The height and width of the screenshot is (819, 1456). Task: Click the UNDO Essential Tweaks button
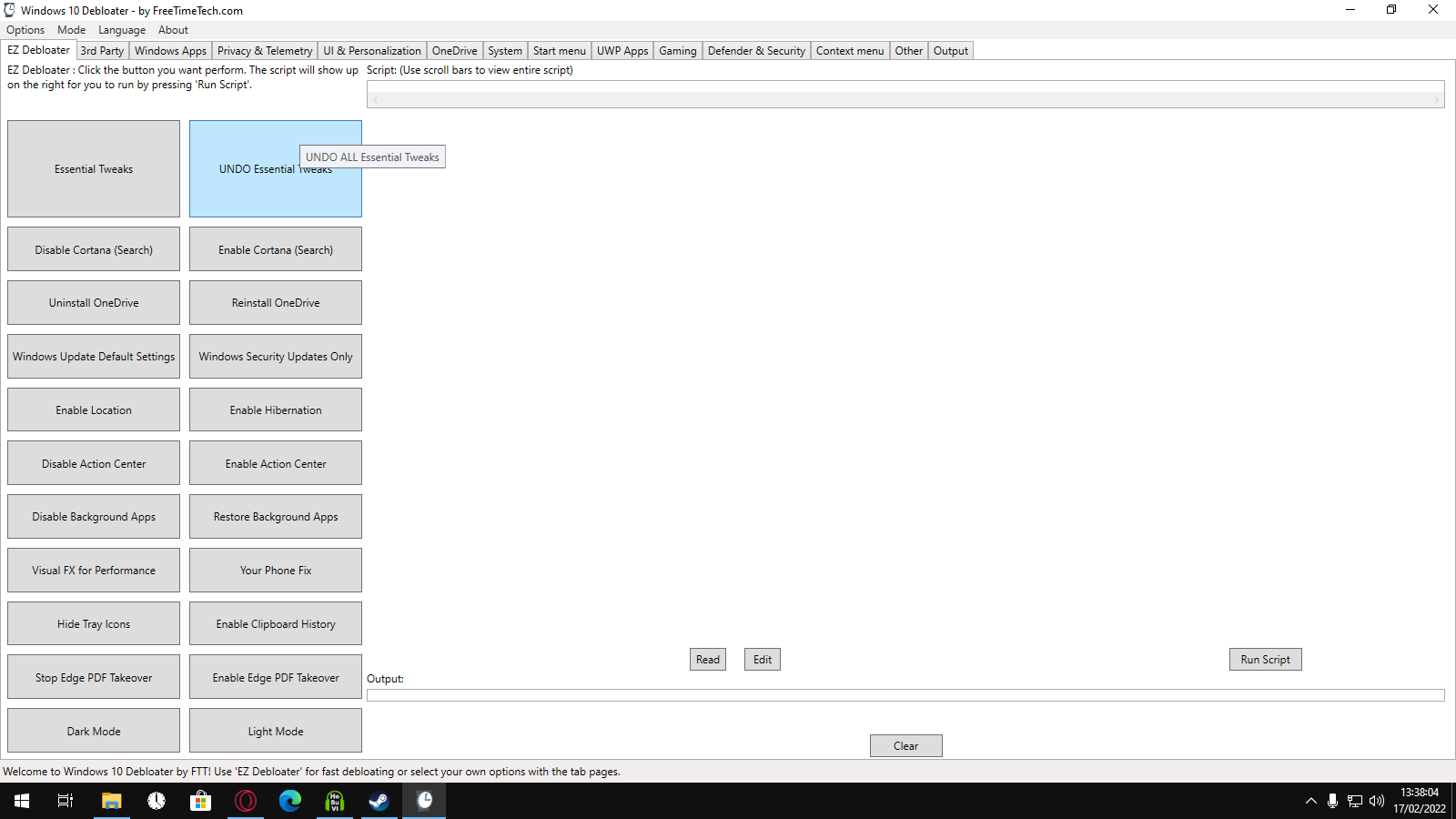pyautogui.click(x=276, y=169)
